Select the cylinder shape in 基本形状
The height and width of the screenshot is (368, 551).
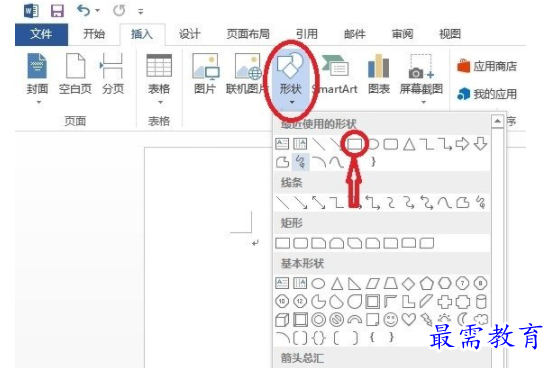pos(481,302)
